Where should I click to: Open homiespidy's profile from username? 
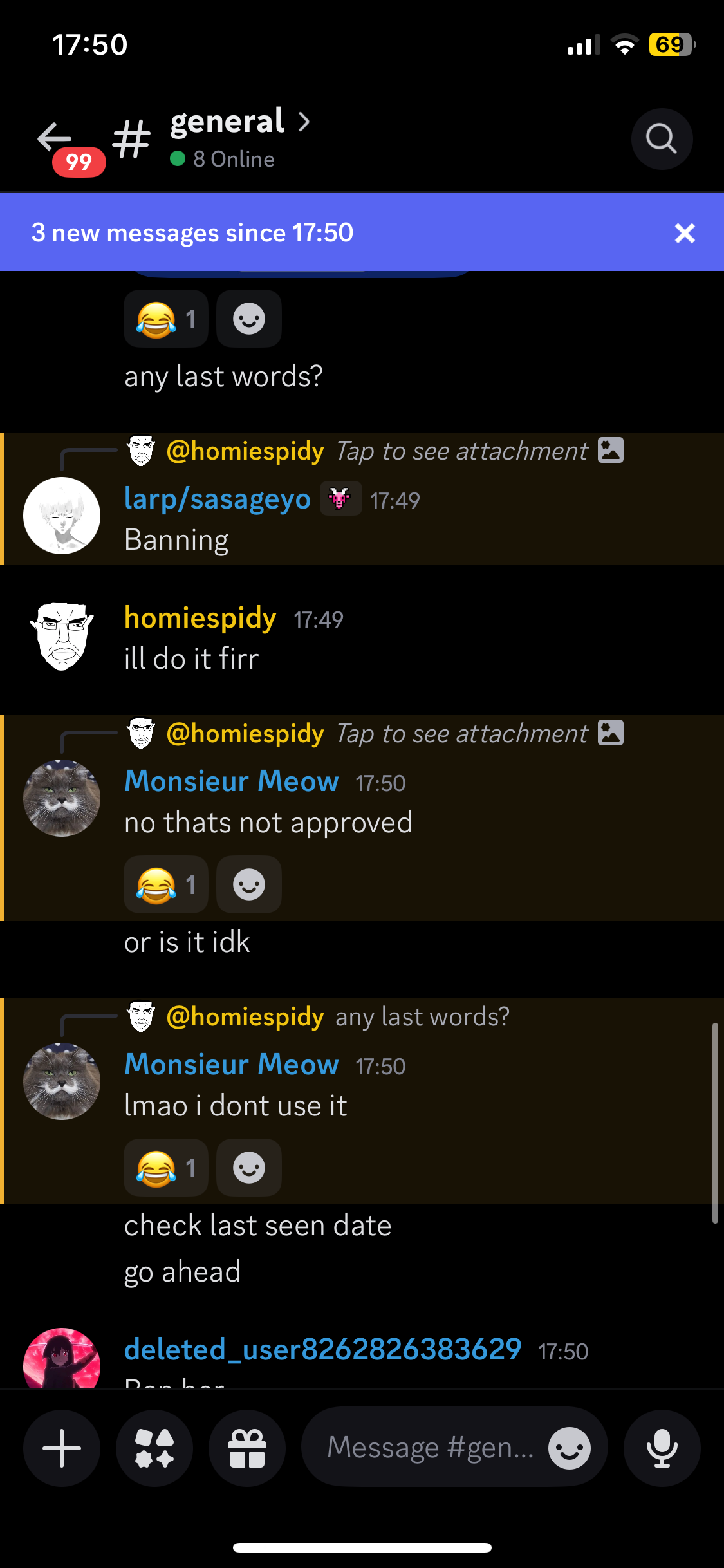coord(200,617)
